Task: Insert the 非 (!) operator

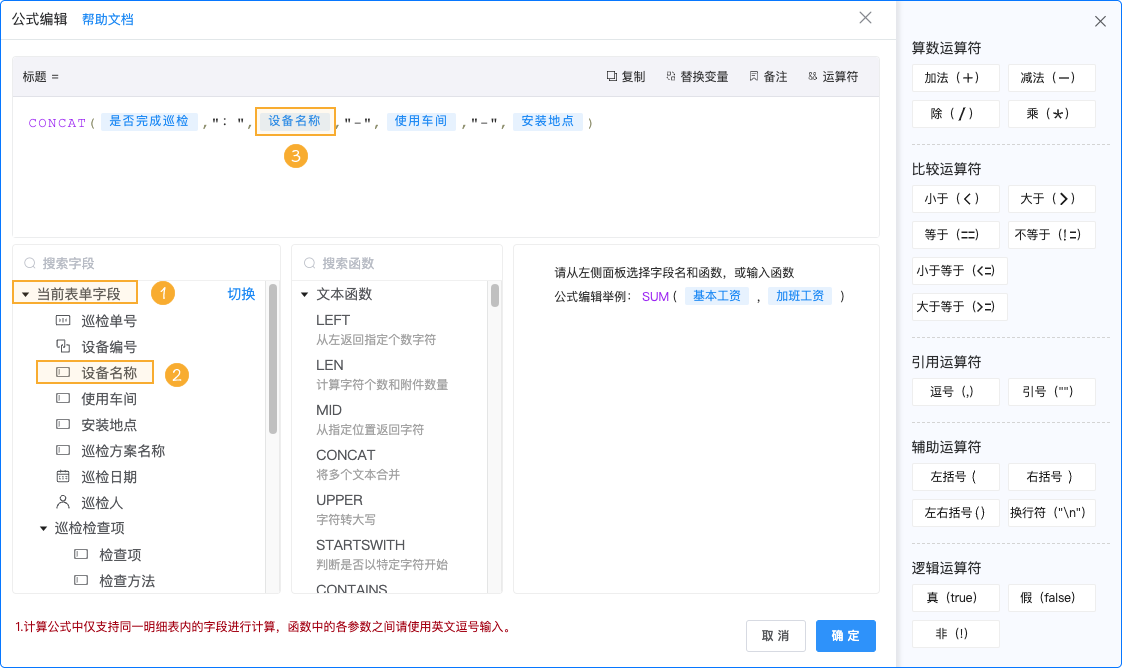Action: [x=955, y=633]
